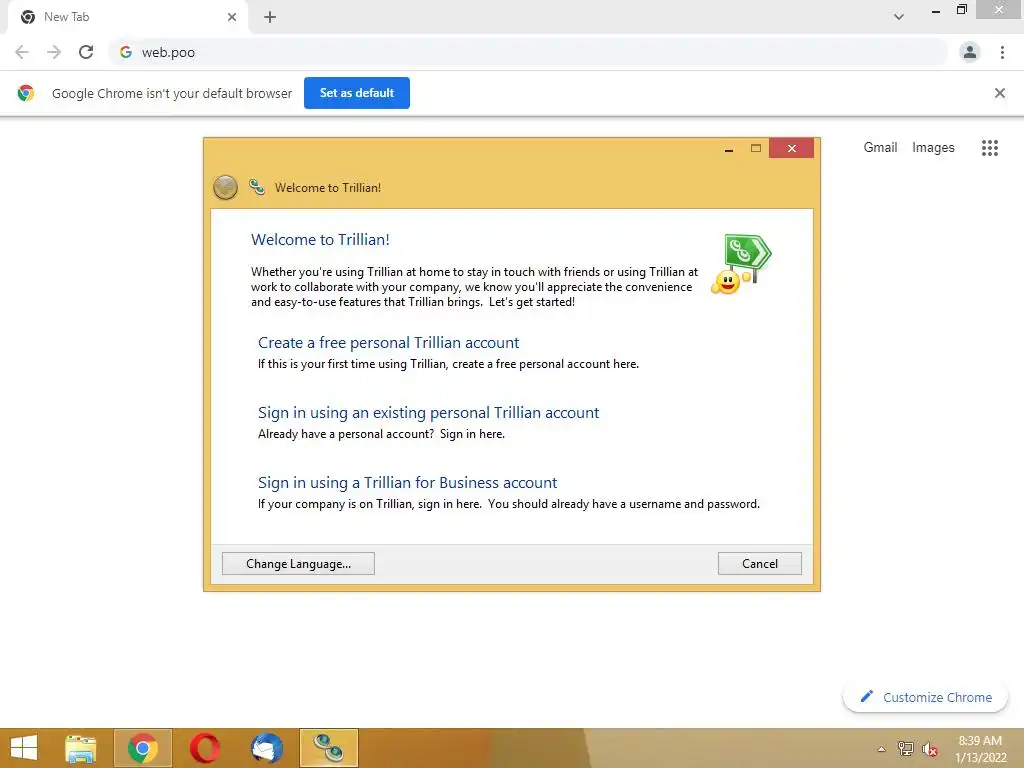Go forward in Chrome
The width and height of the screenshot is (1024, 768).
tap(54, 52)
